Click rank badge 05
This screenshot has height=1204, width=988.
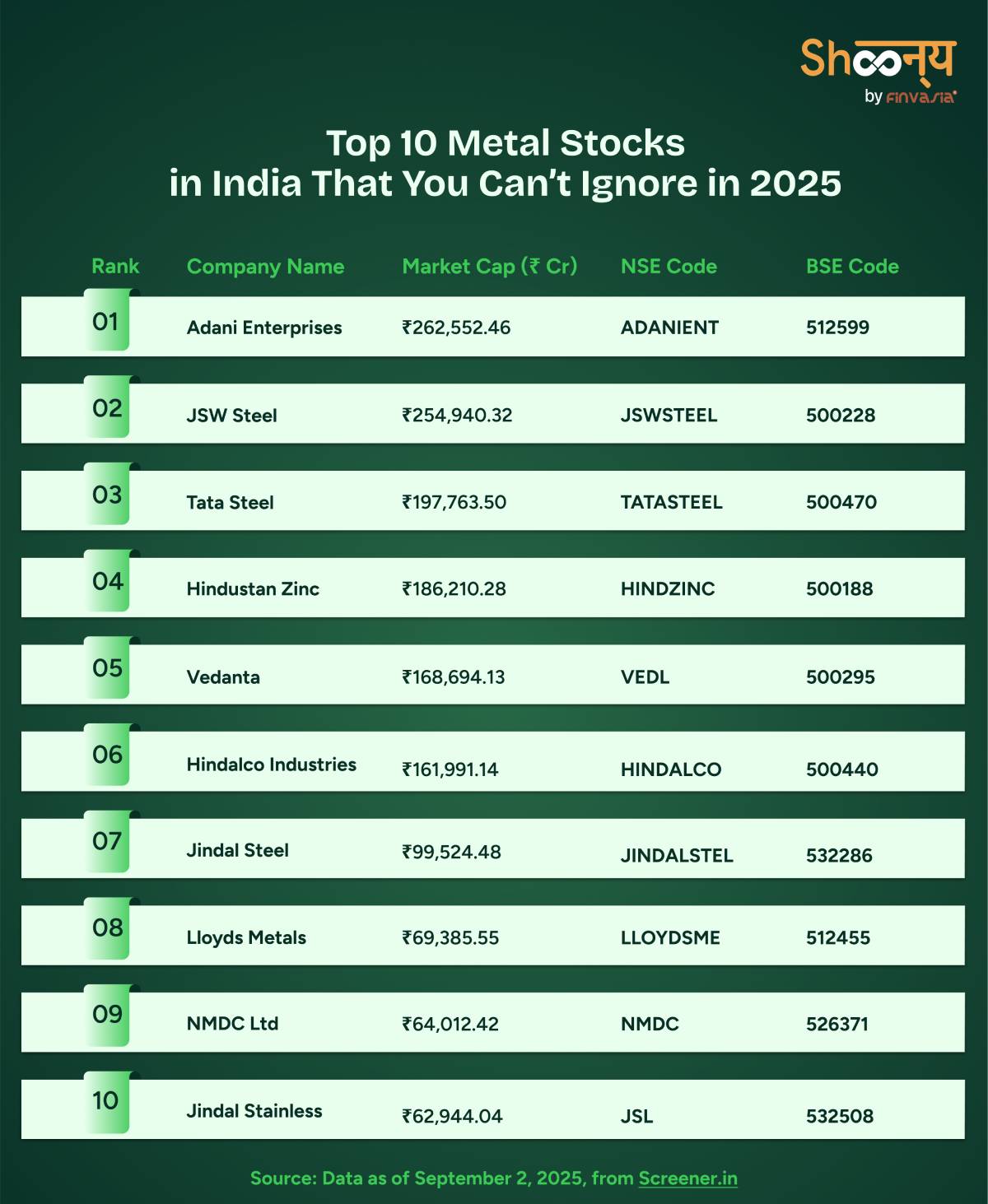106,667
